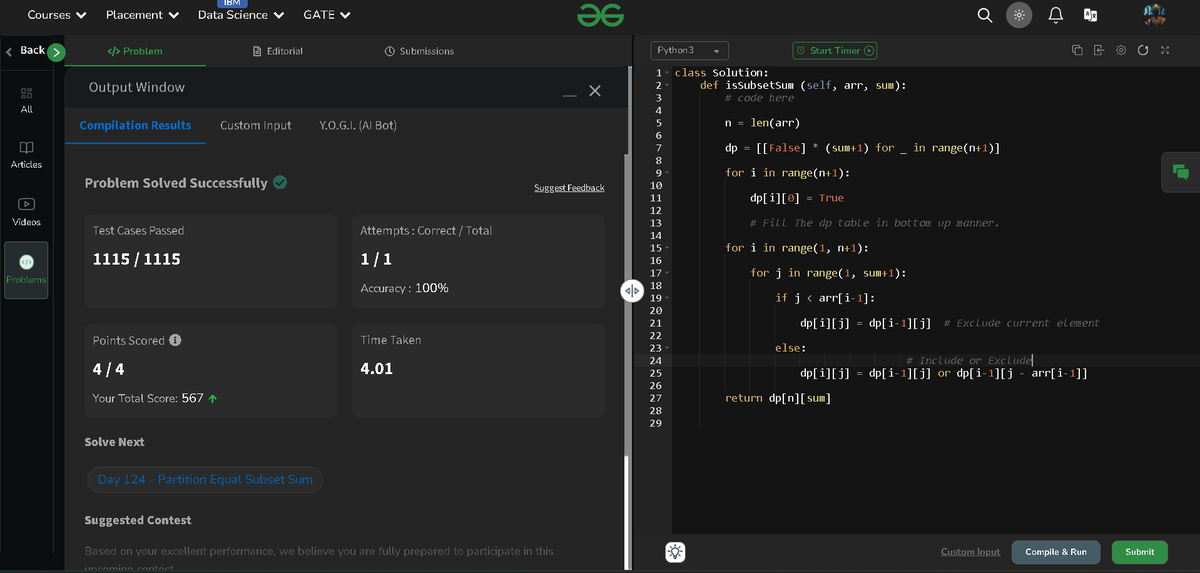1200x573 pixels.
Task: Click Compile & Run button
Action: tap(1056, 552)
